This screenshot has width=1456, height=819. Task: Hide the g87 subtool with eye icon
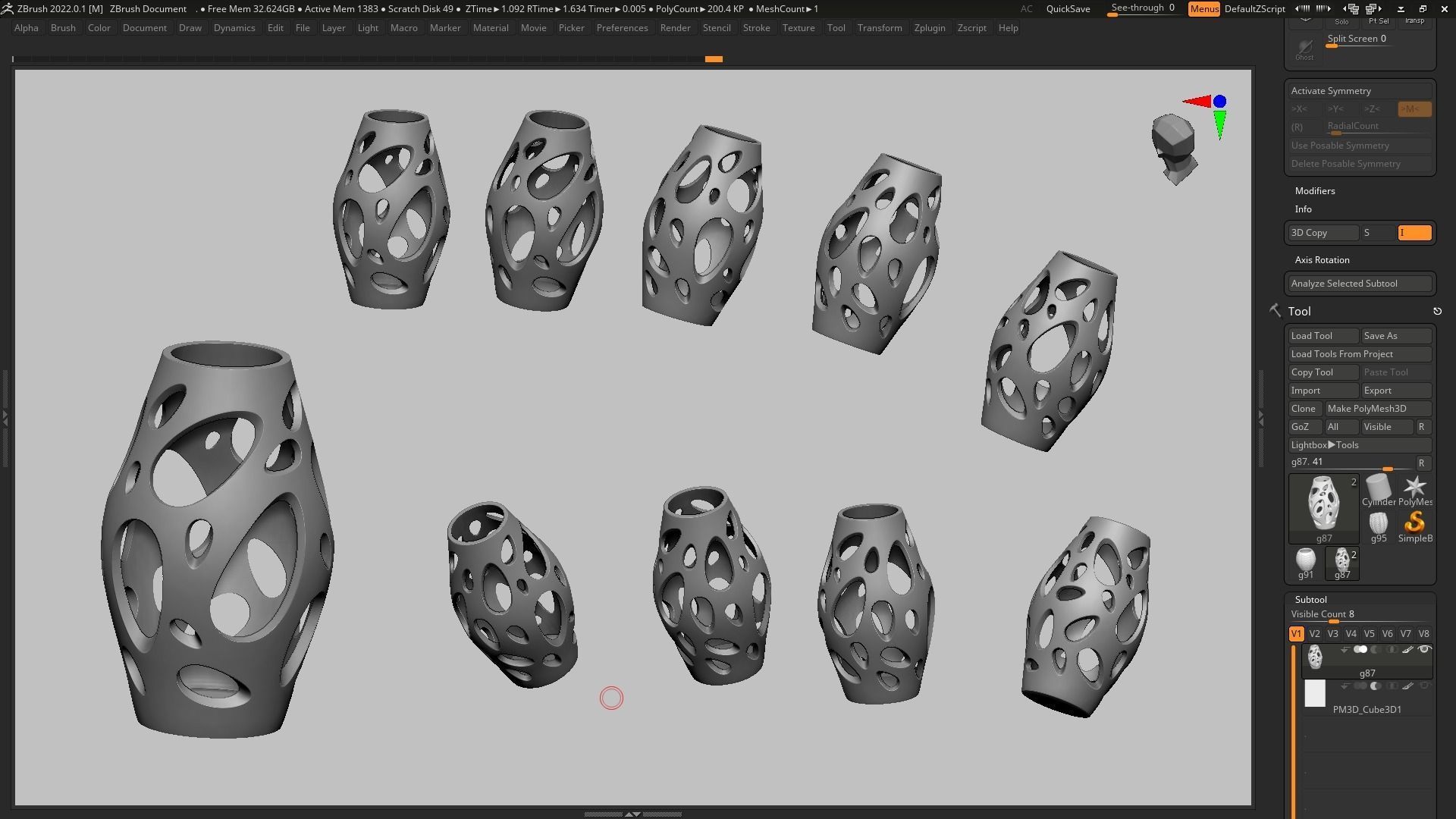(1424, 650)
